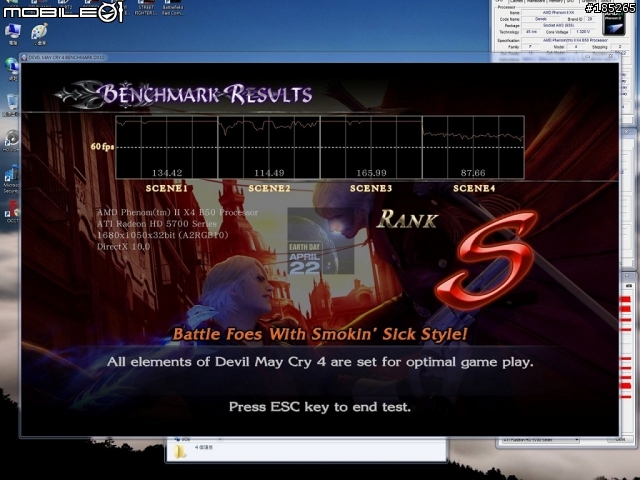The width and height of the screenshot is (640, 480).
Task: Click the 134.42 frame rate value
Action: click(x=167, y=173)
